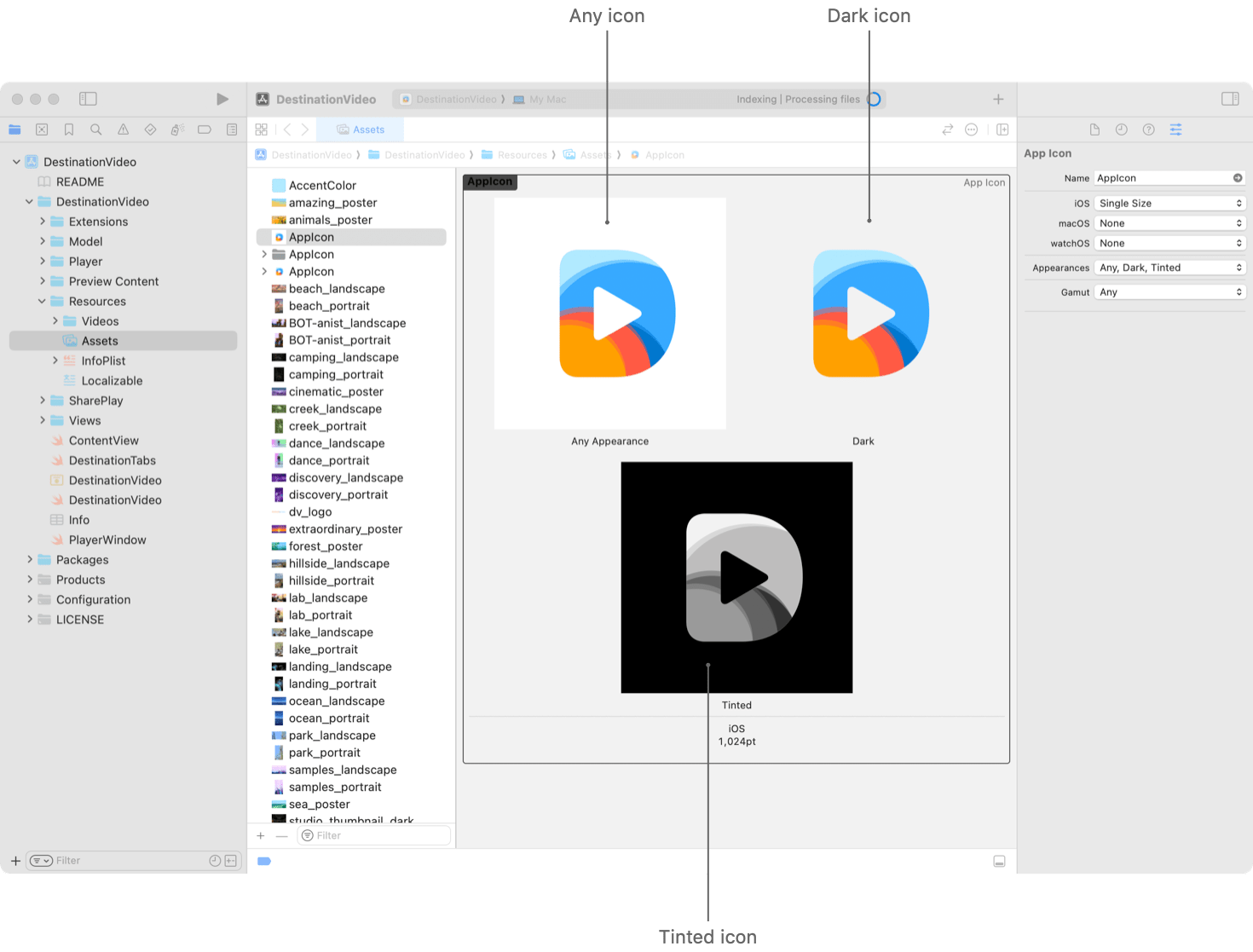Toggle the debug area button
The image size is (1253, 952).
point(999,861)
